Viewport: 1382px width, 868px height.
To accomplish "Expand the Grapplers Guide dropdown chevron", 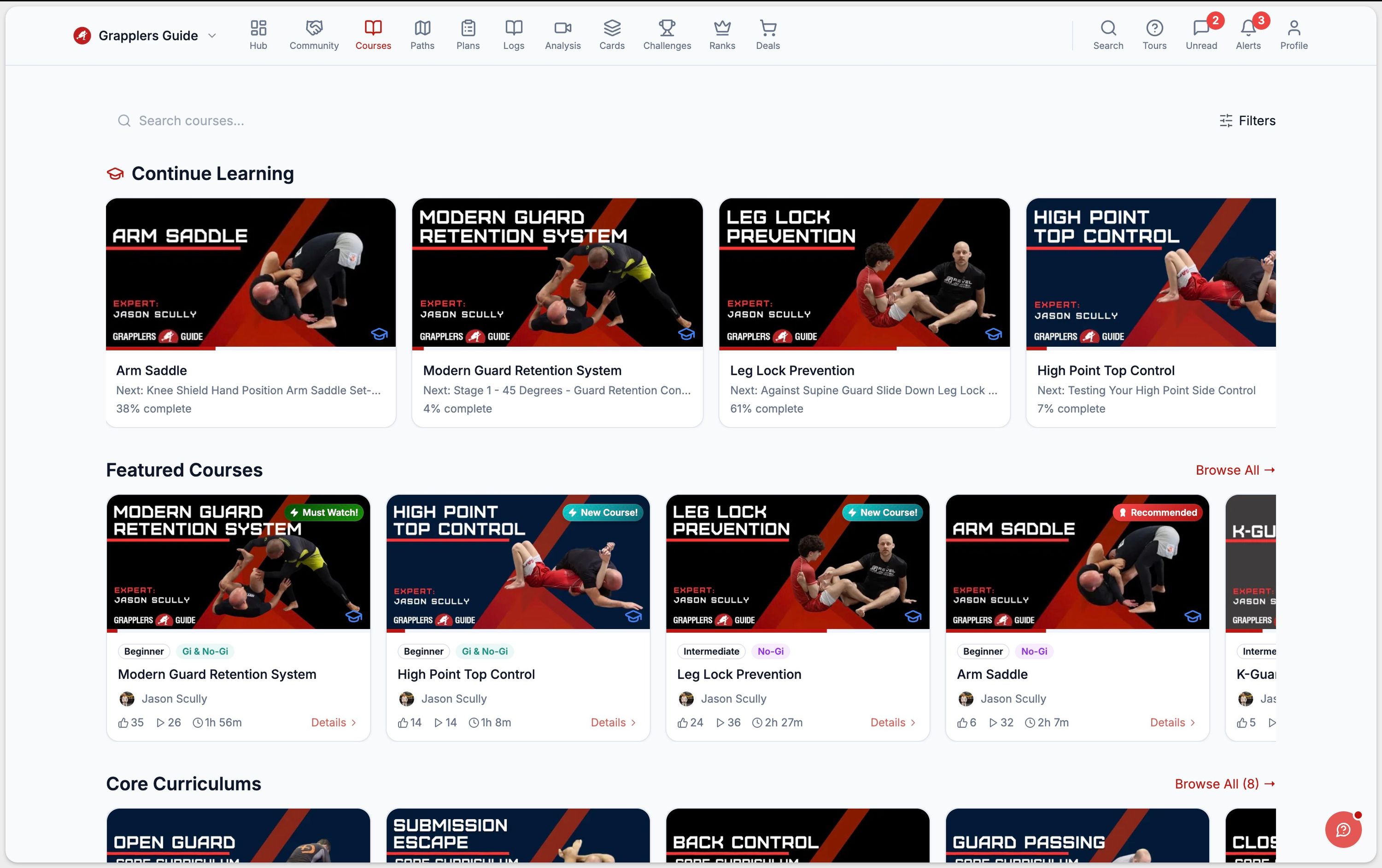I will (212, 35).
